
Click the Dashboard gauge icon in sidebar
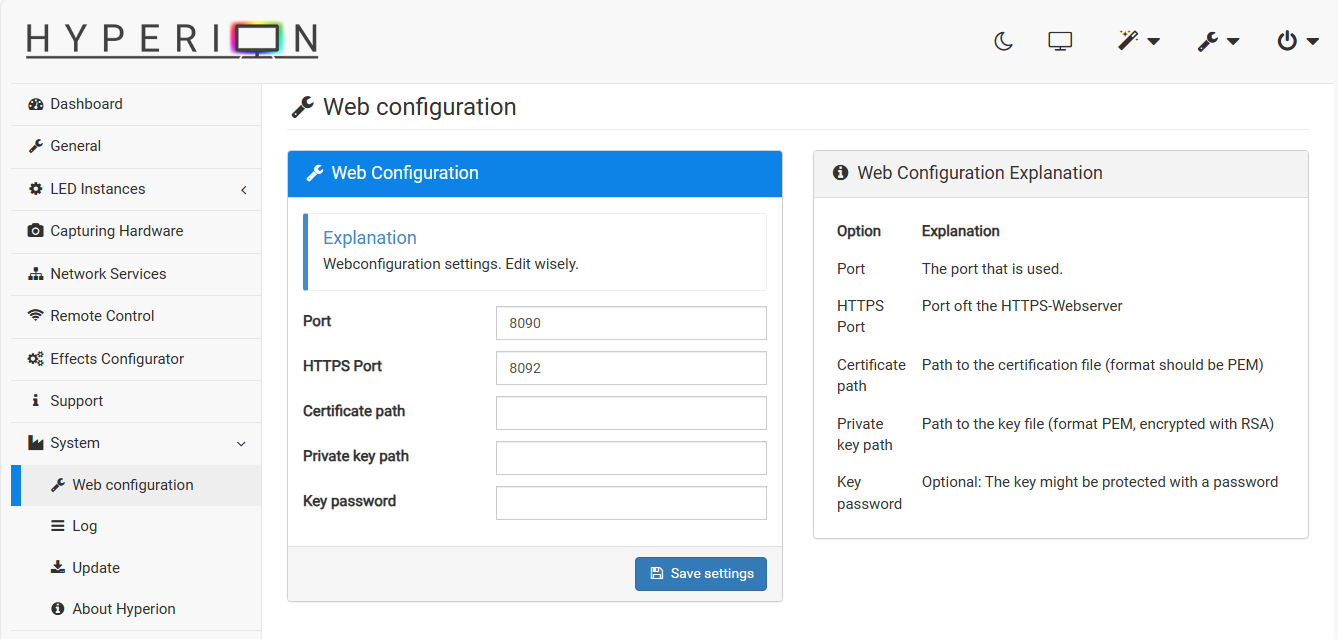(36, 103)
